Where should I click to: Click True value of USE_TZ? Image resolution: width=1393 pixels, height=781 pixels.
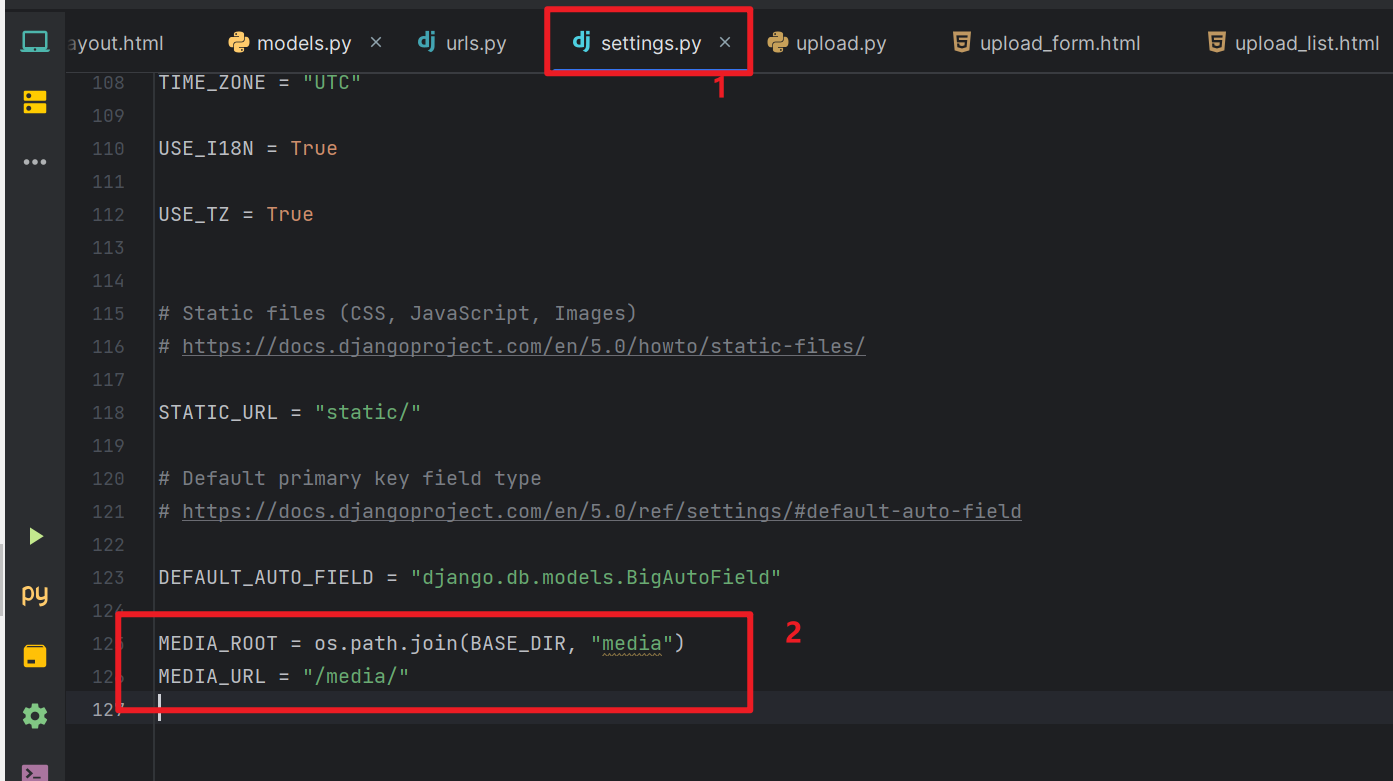290,214
